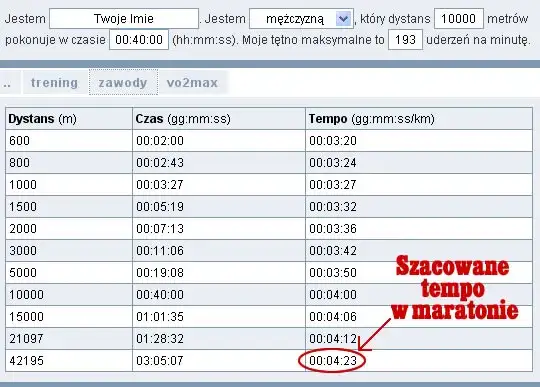Viewport: 540px width, 387px height.
Task: Click tempo value 00:03:32
Action: tap(333, 207)
